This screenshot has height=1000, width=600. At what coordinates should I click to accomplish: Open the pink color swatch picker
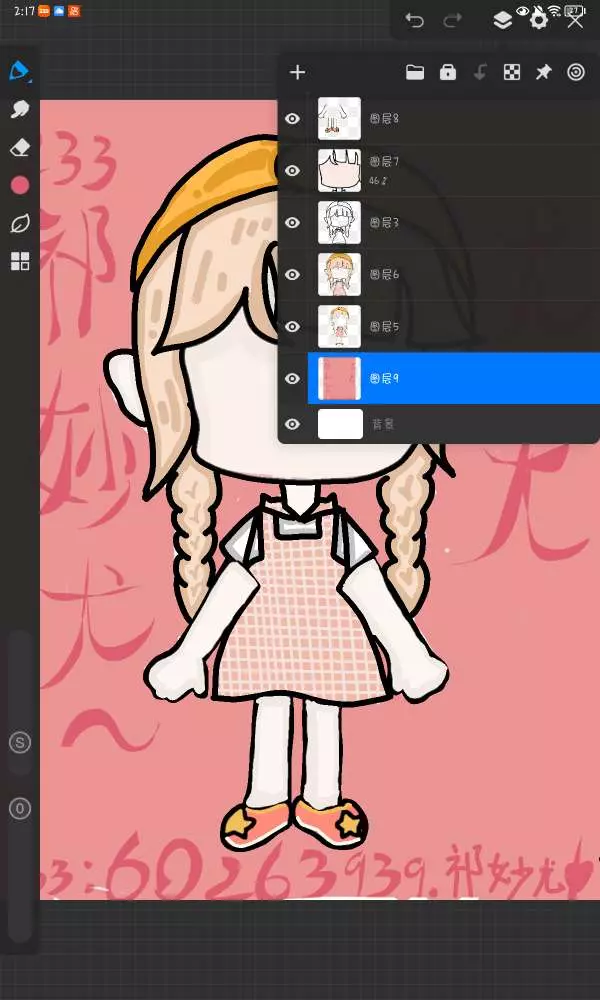pos(19,186)
